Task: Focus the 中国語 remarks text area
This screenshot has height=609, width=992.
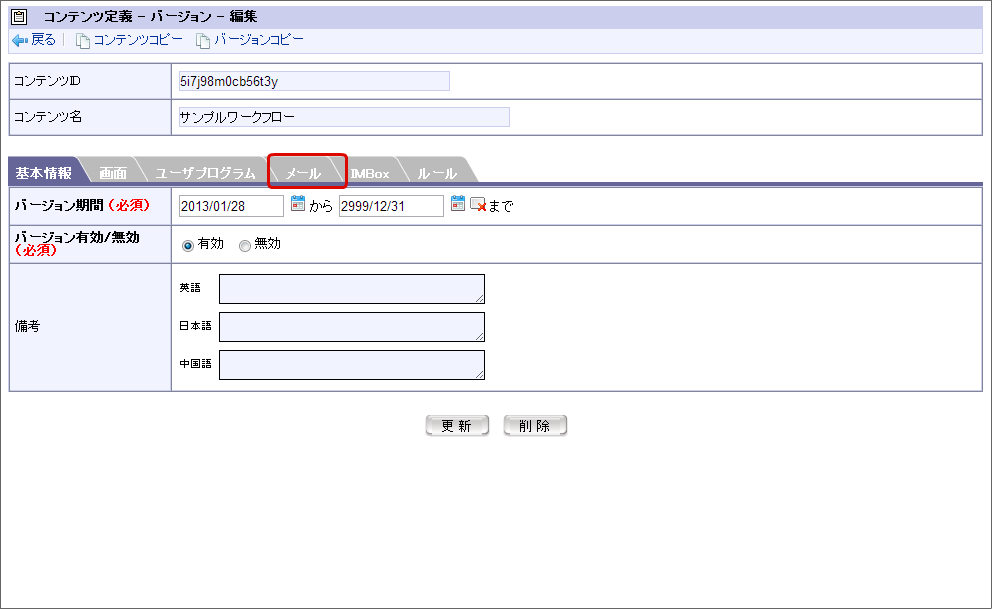Action: point(351,364)
